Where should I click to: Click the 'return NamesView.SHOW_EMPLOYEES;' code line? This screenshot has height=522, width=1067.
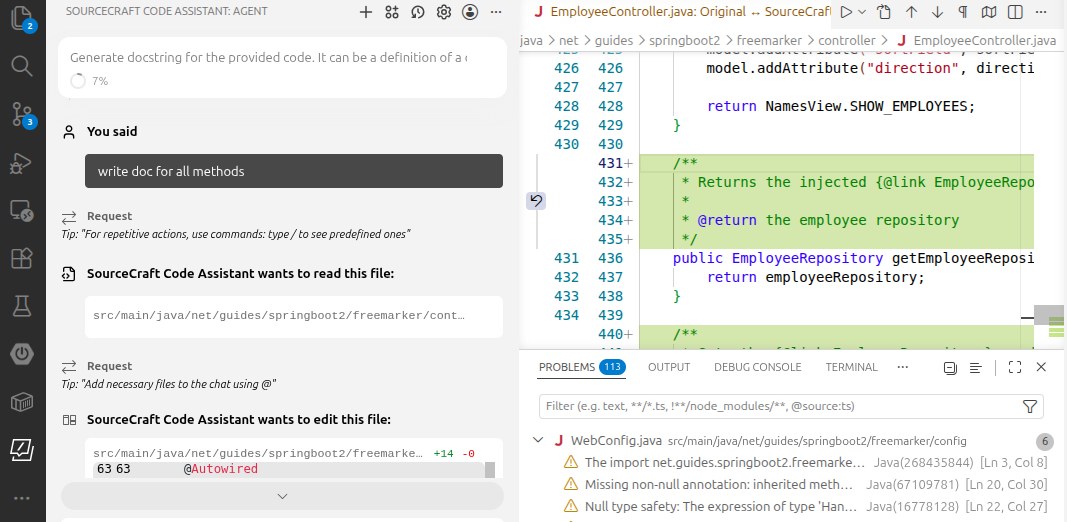841,106
